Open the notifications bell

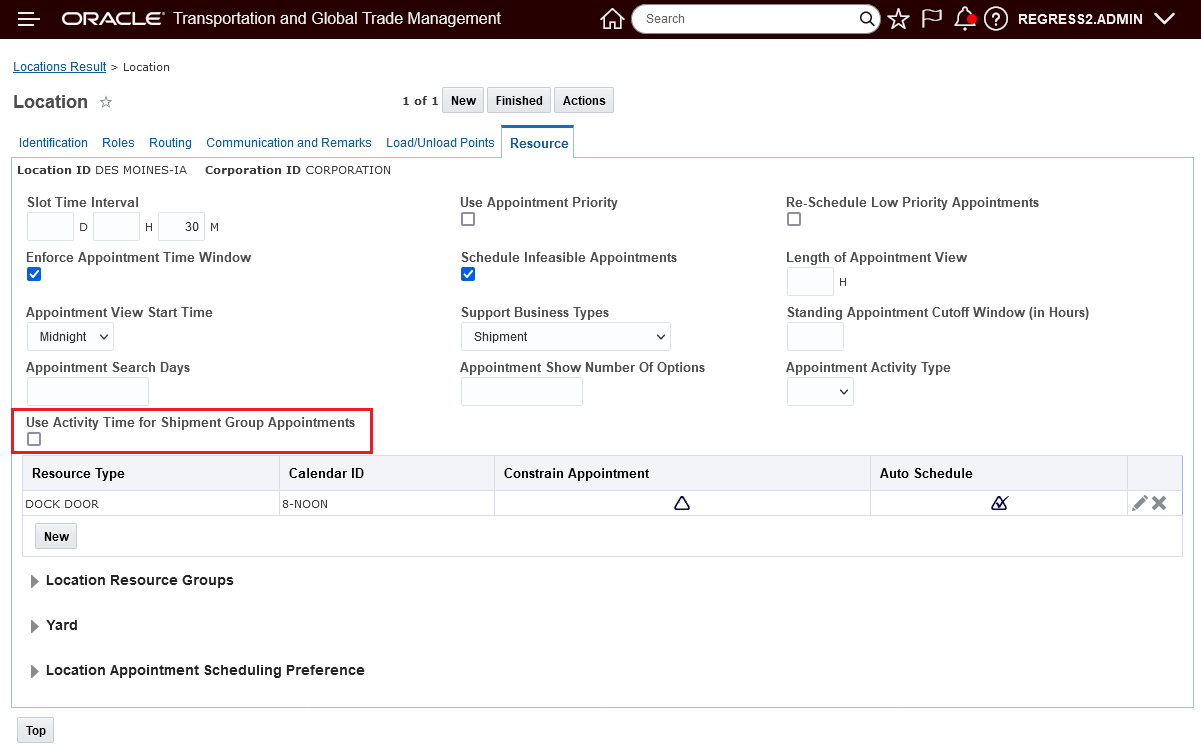pyautogui.click(x=964, y=19)
